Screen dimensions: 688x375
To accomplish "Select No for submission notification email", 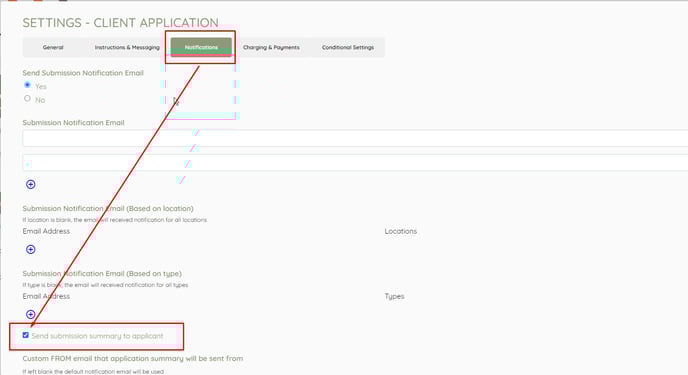I will [27, 98].
